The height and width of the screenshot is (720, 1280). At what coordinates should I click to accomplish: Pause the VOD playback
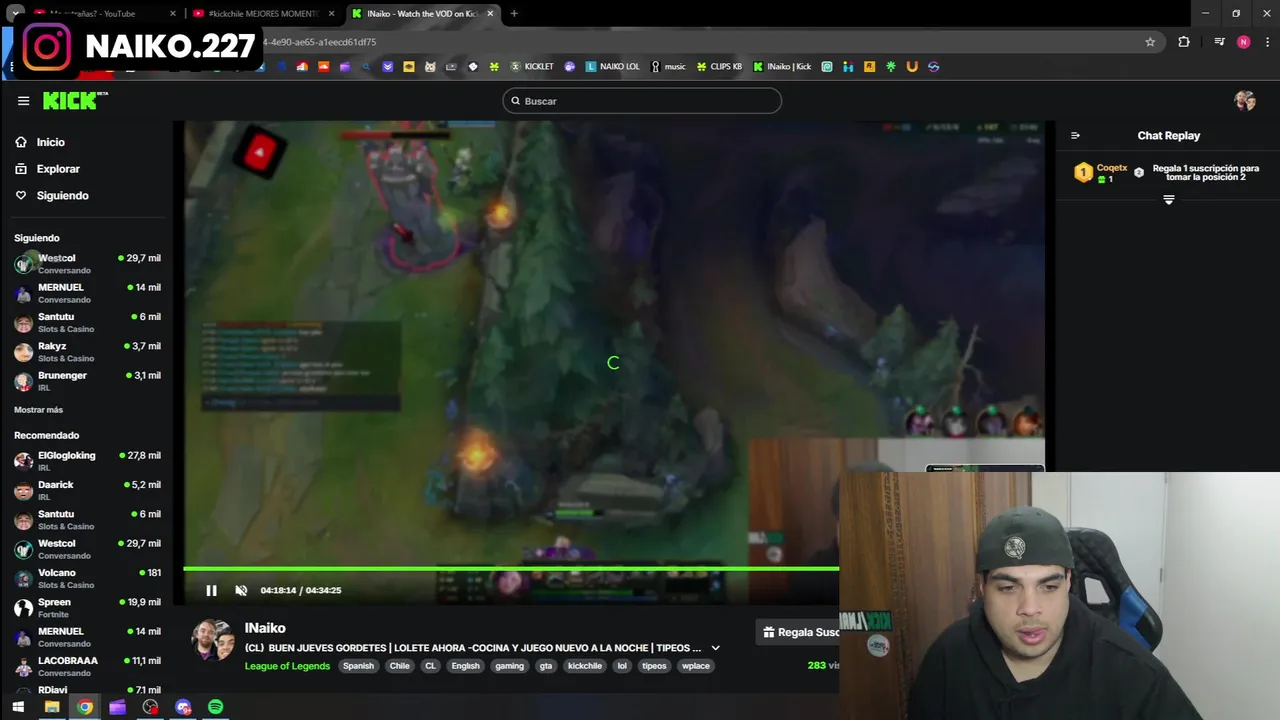point(211,590)
